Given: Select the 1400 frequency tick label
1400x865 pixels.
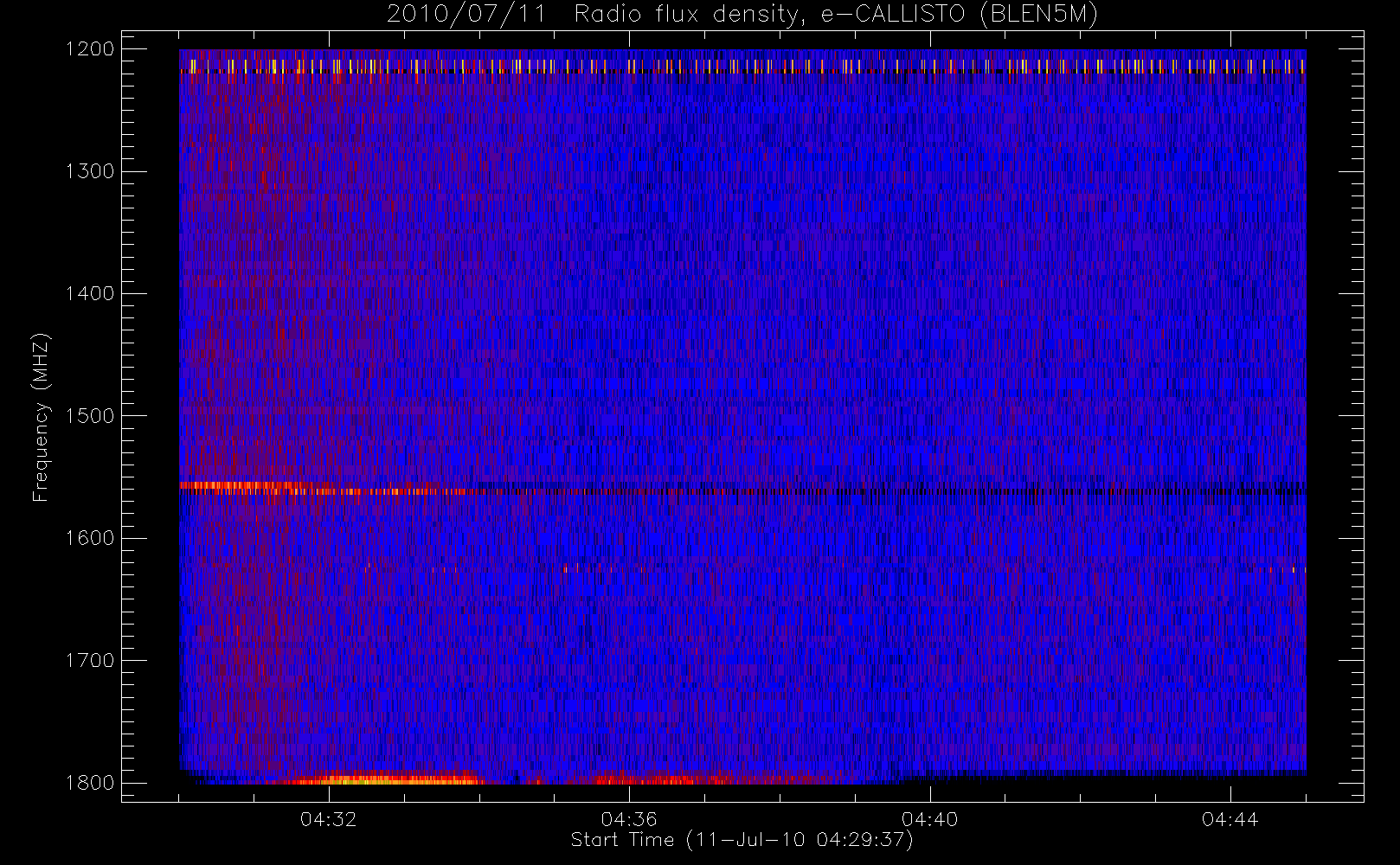Looking at the screenshot, I should [89, 293].
